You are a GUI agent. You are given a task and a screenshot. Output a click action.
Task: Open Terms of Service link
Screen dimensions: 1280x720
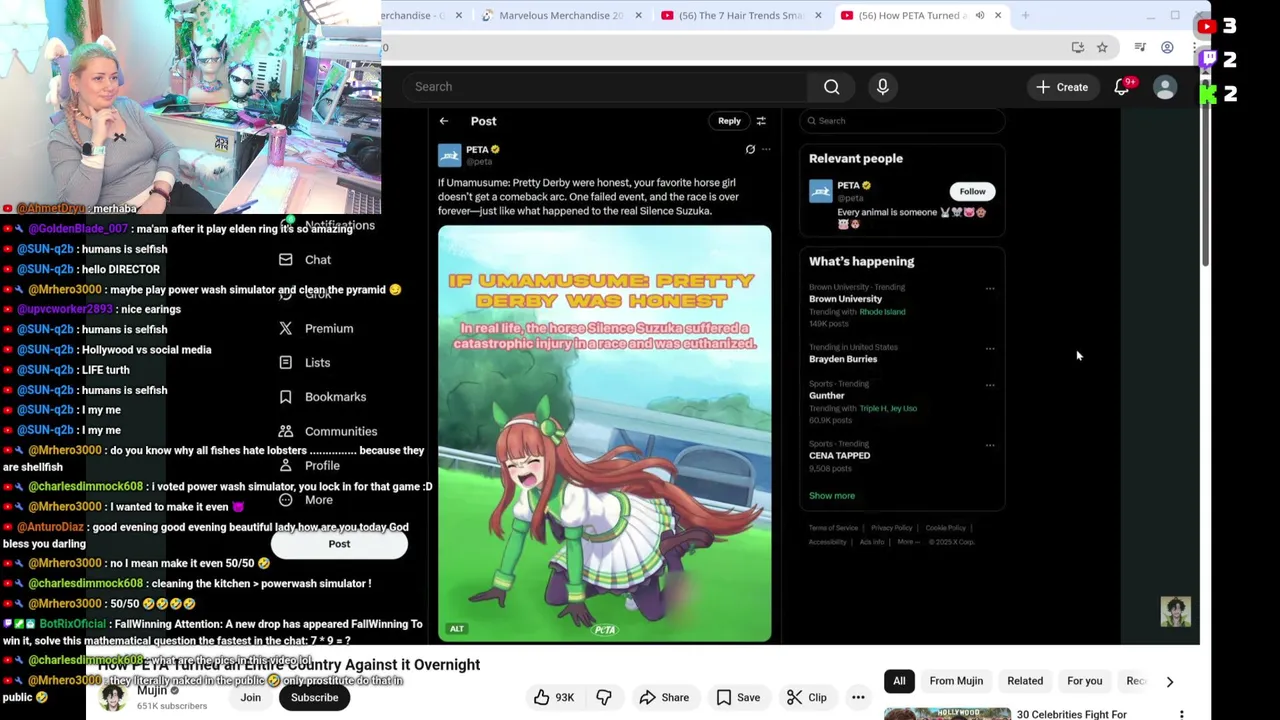click(x=833, y=528)
